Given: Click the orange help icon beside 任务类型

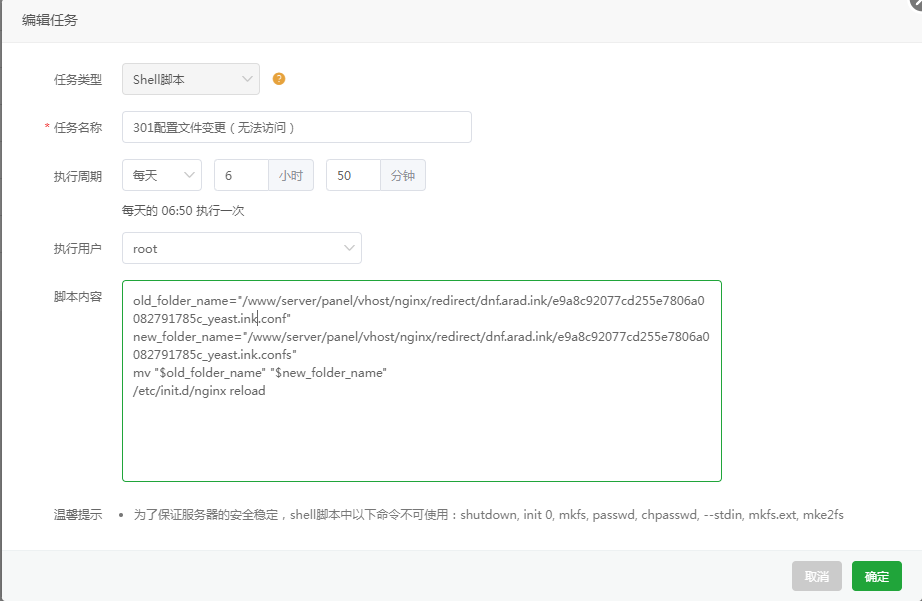Looking at the screenshot, I should coord(278,79).
